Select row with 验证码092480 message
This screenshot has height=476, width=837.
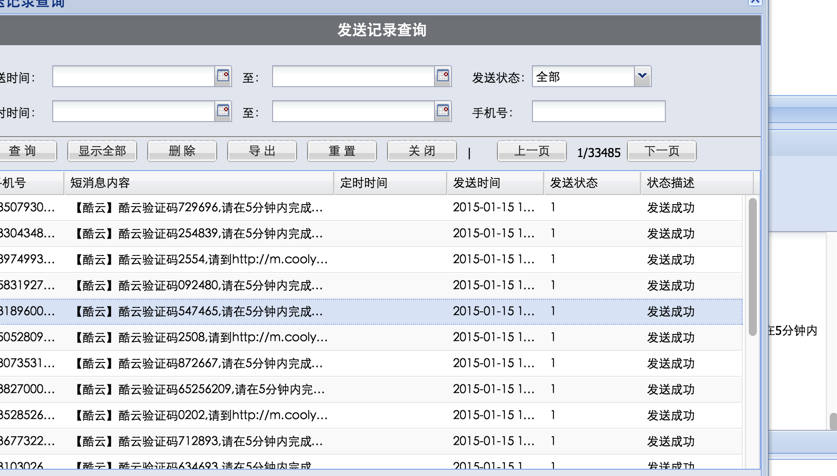click(371, 285)
